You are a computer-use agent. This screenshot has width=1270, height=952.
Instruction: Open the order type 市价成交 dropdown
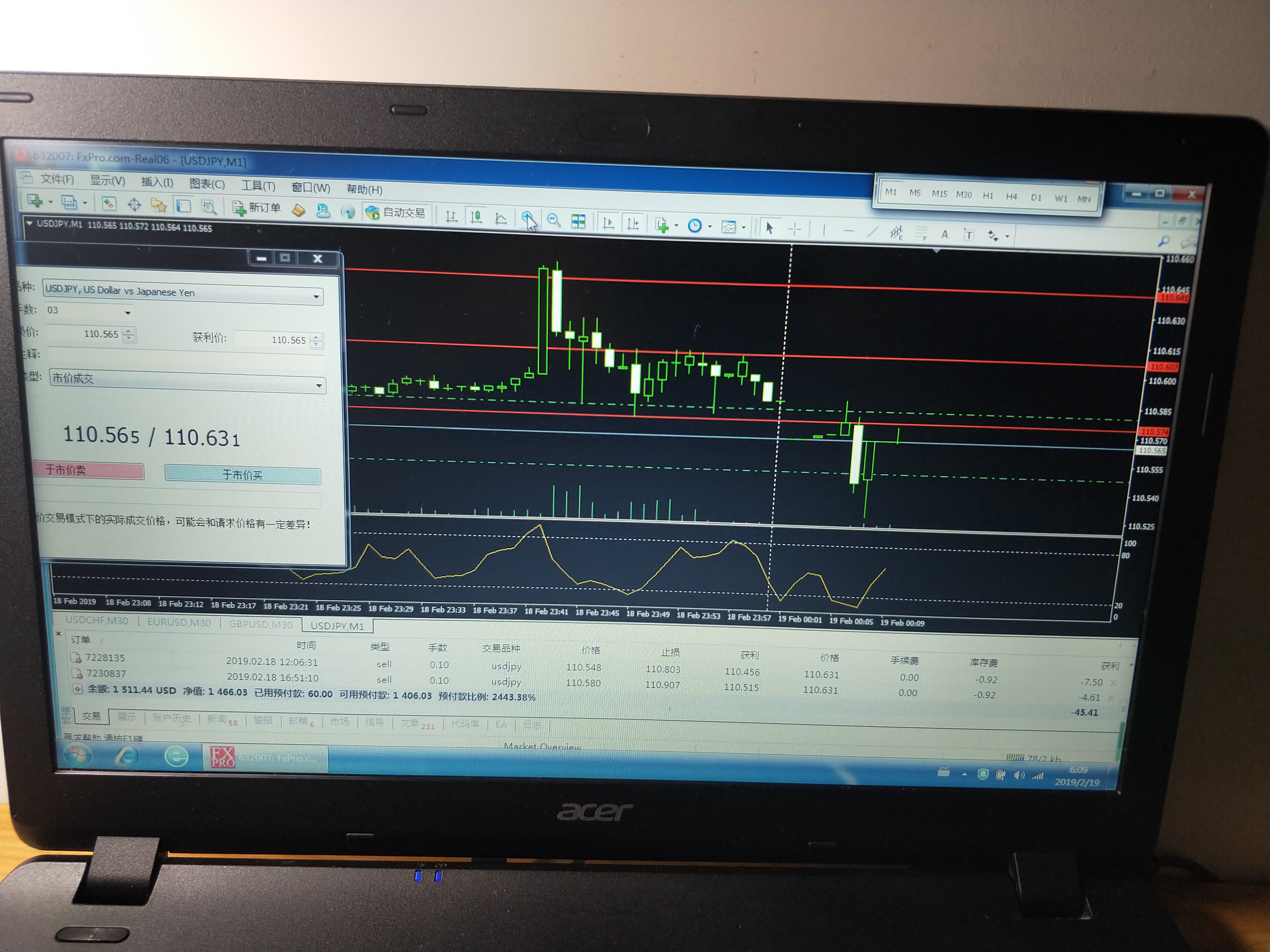pos(319,386)
